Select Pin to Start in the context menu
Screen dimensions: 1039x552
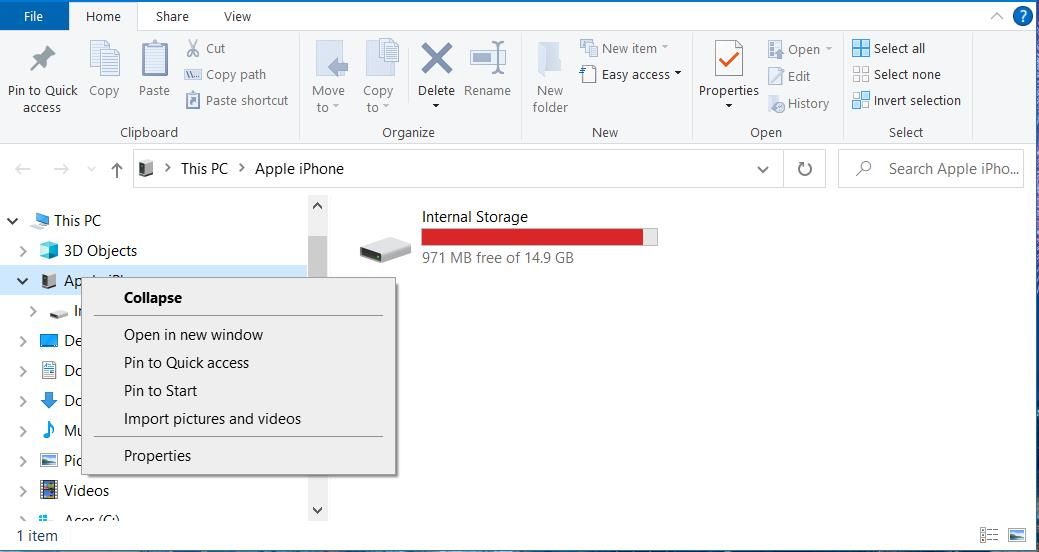pyautogui.click(x=160, y=391)
